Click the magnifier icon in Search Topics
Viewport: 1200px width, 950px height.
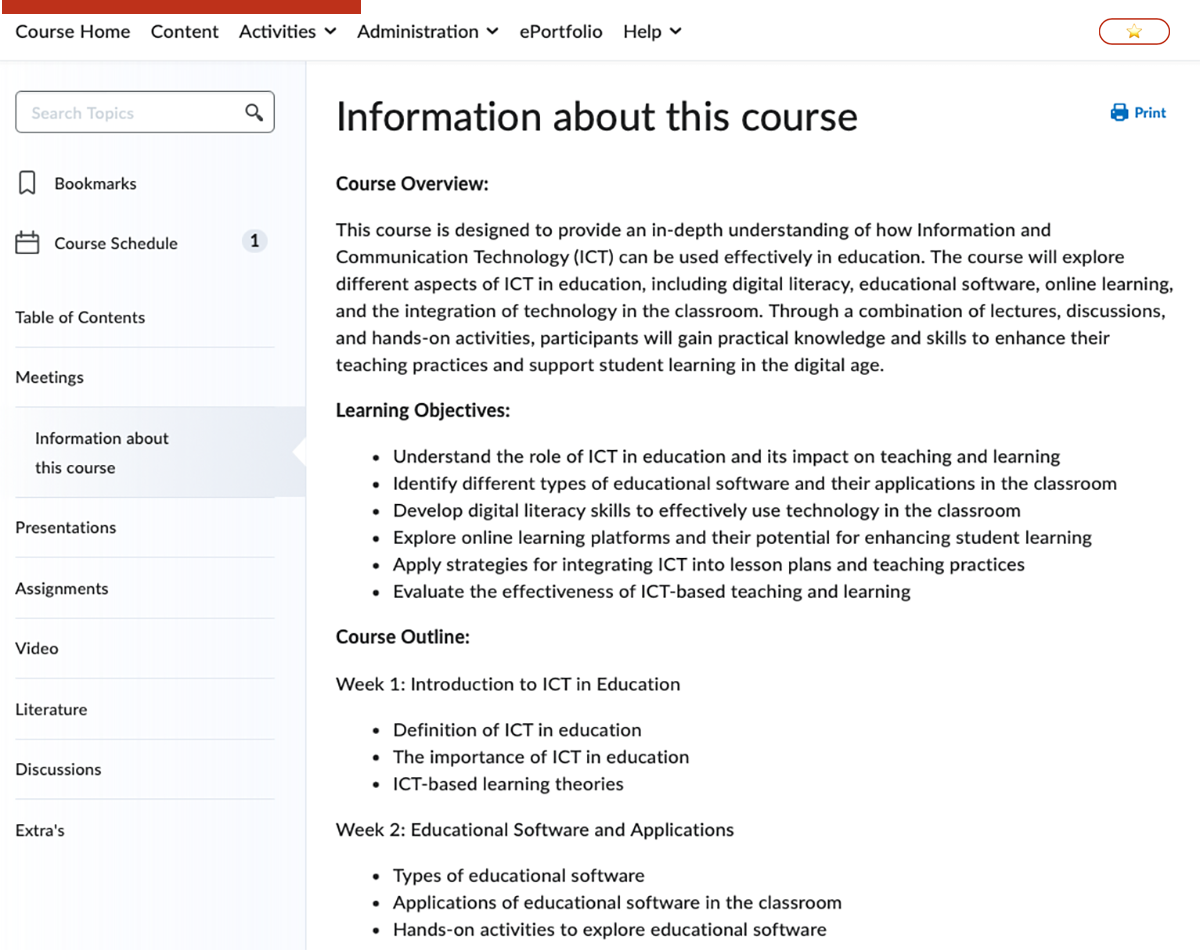pyautogui.click(x=254, y=112)
